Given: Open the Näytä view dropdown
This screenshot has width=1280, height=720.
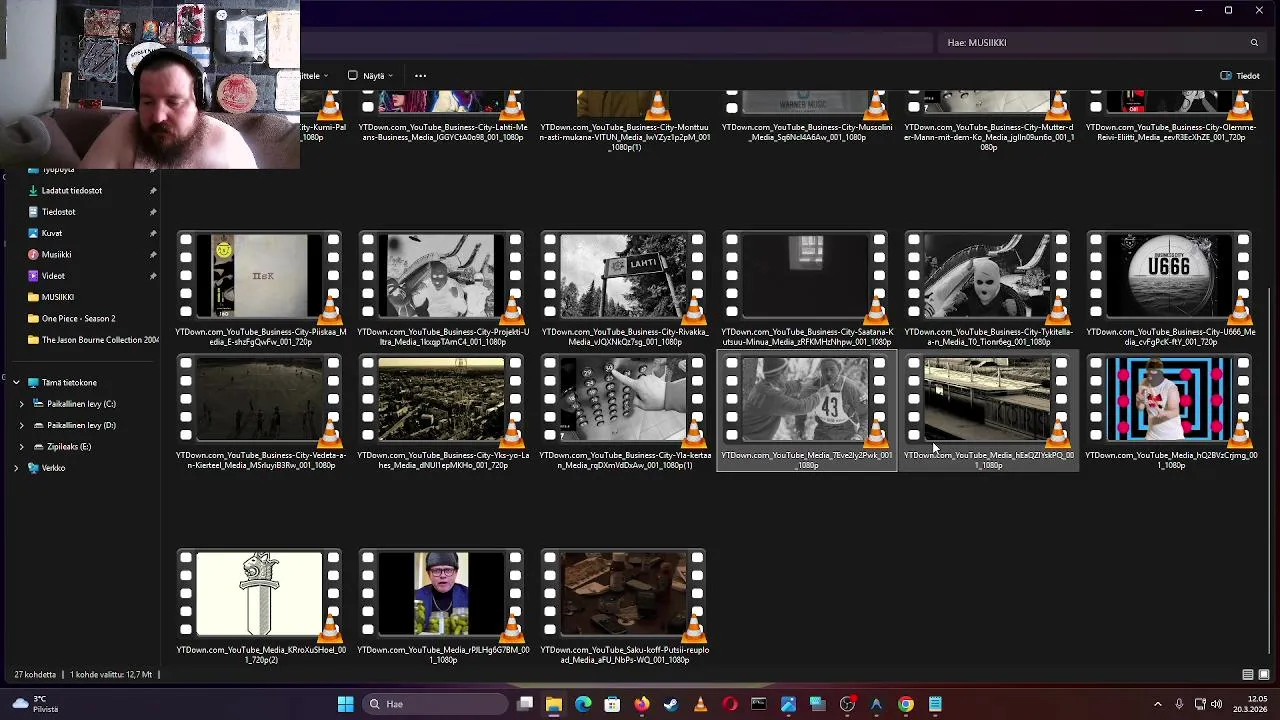Looking at the screenshot, I should tap(370, 76).
